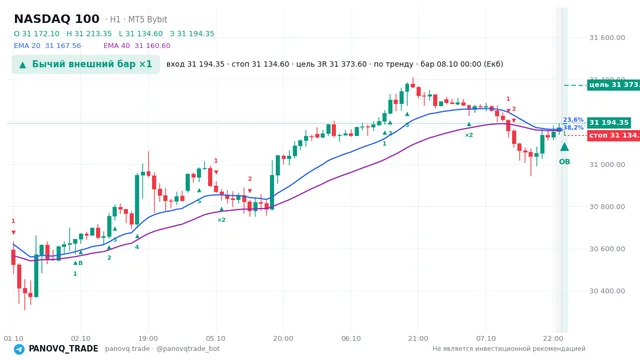
Task: Click the entry/stop/target signal description line
Action: (335, 64)
